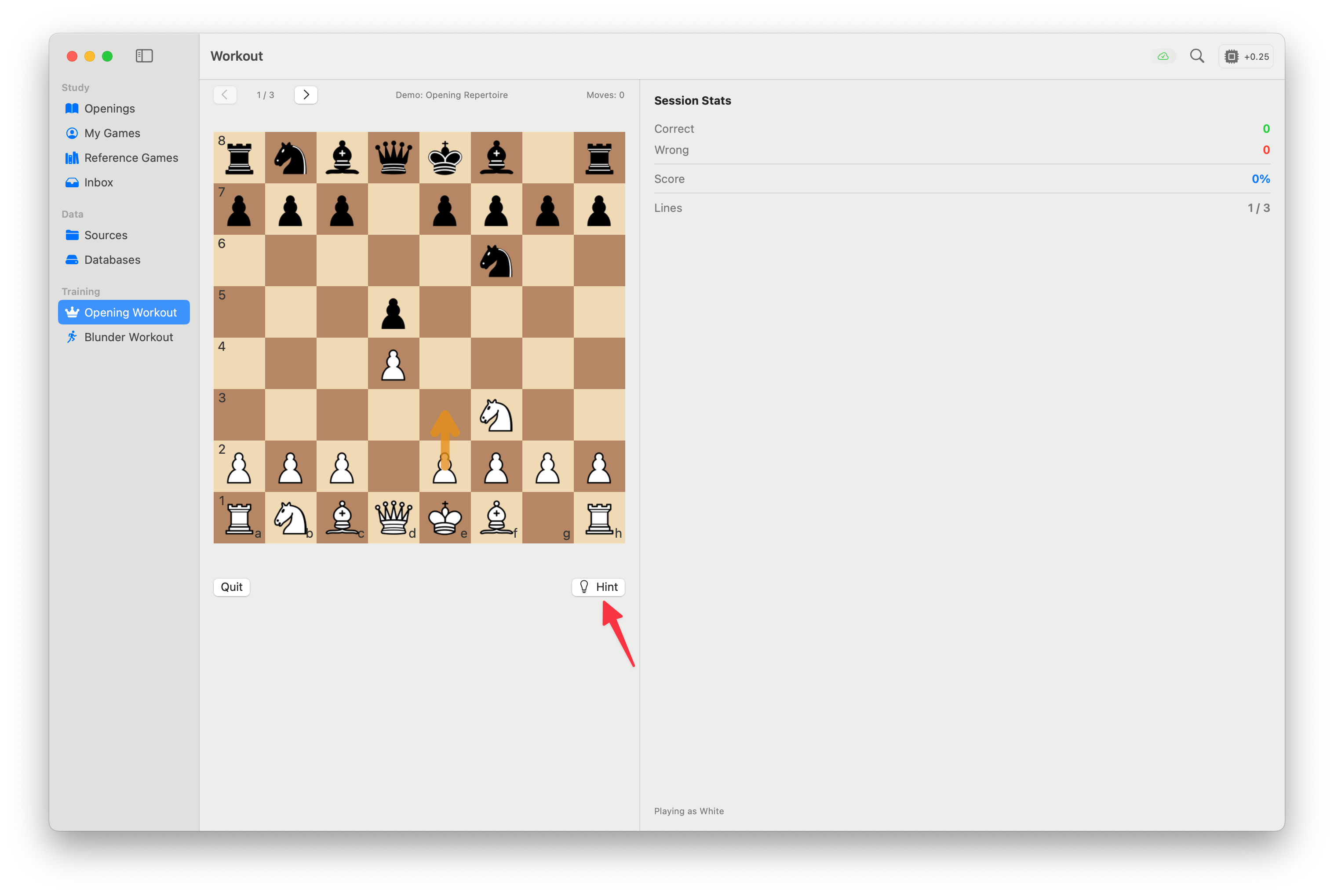Open Reference Games in sidebar

[131, 158]
